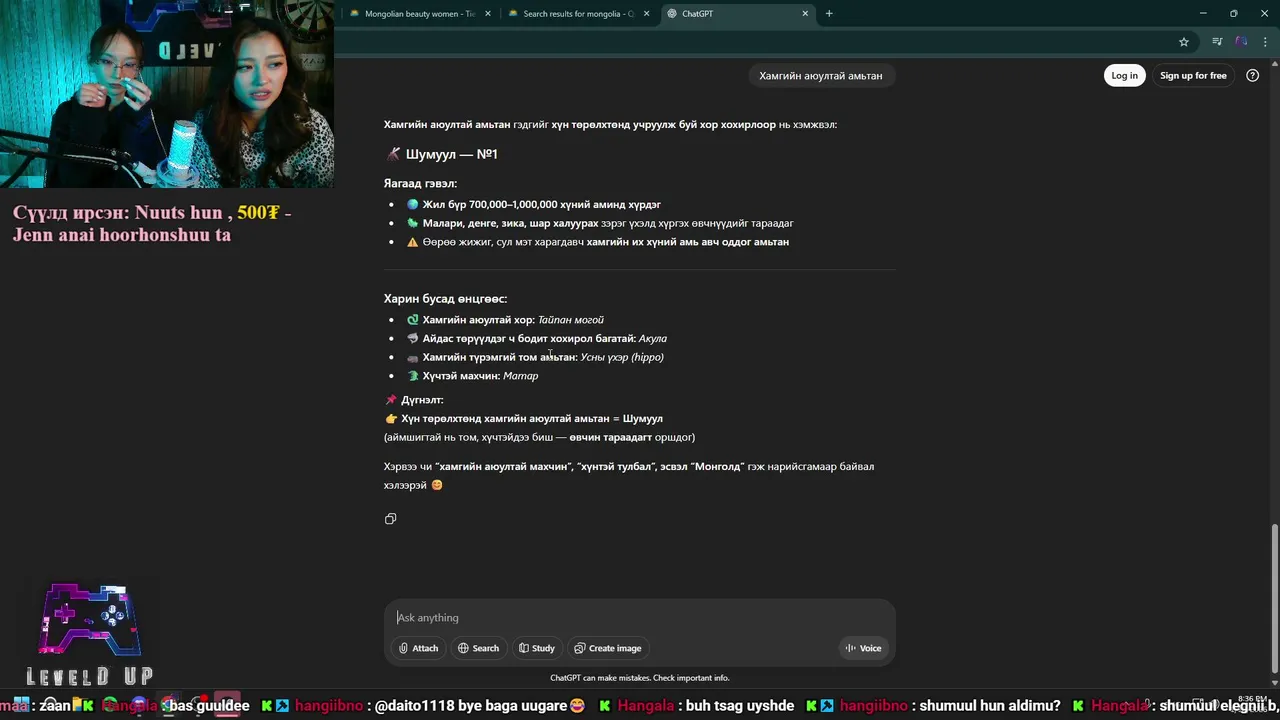
Task: Click the LevelD Up logo overlay
Action: pos(90,635)
